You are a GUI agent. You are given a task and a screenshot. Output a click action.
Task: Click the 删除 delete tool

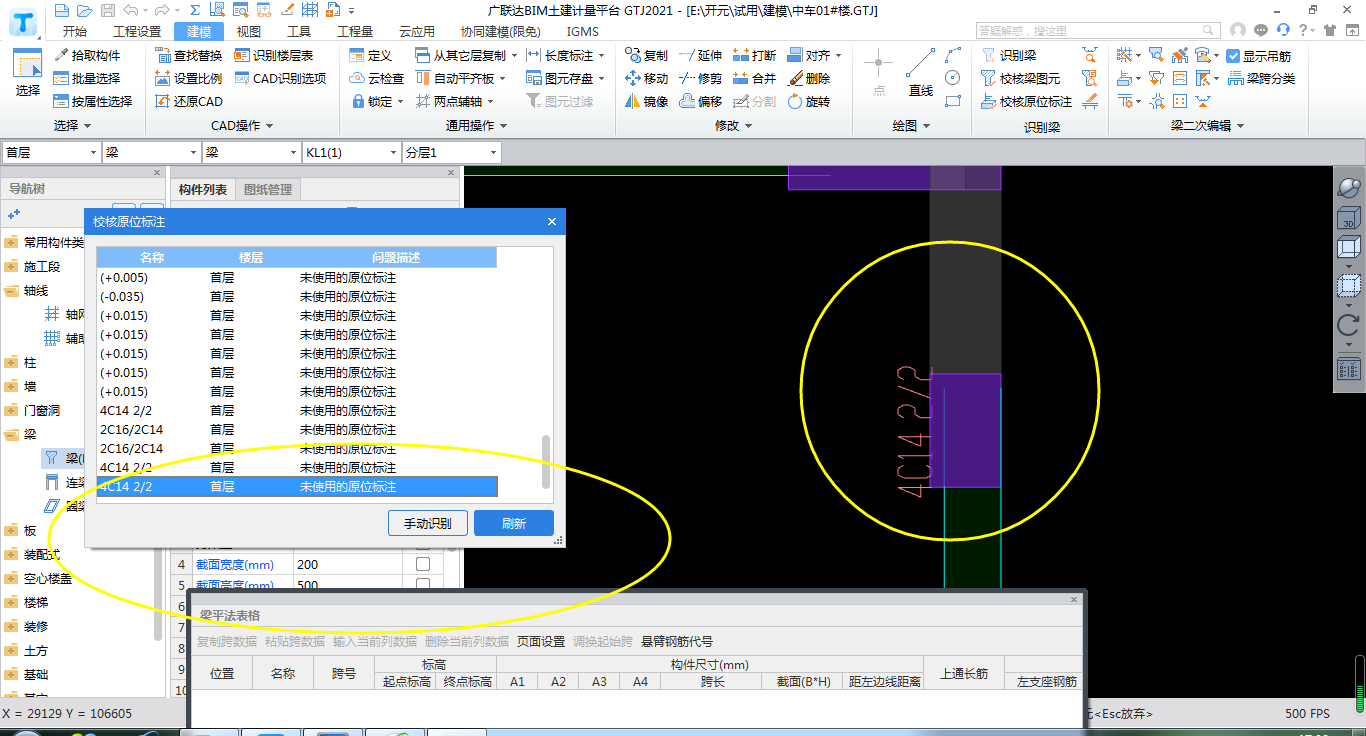pos(808,78)
